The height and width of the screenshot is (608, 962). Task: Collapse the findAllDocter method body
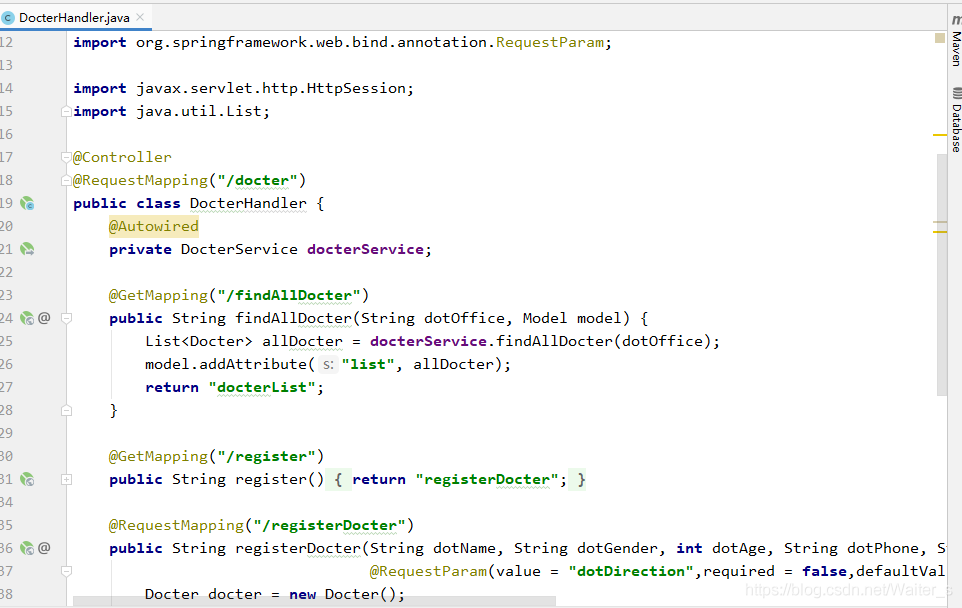point(66,318)
